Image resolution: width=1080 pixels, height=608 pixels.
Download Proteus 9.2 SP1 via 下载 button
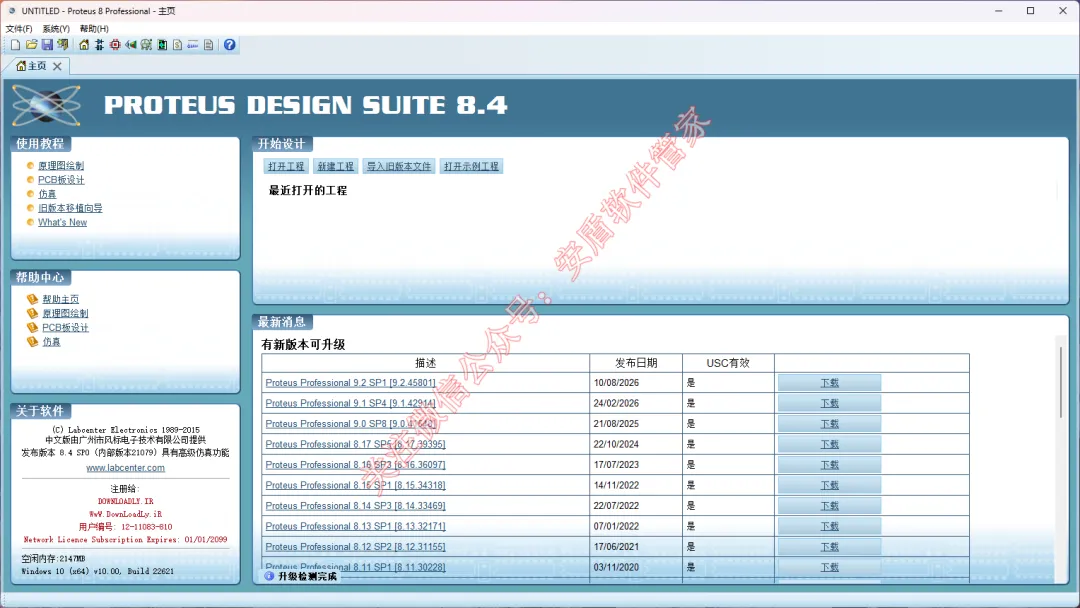point(829,383)
